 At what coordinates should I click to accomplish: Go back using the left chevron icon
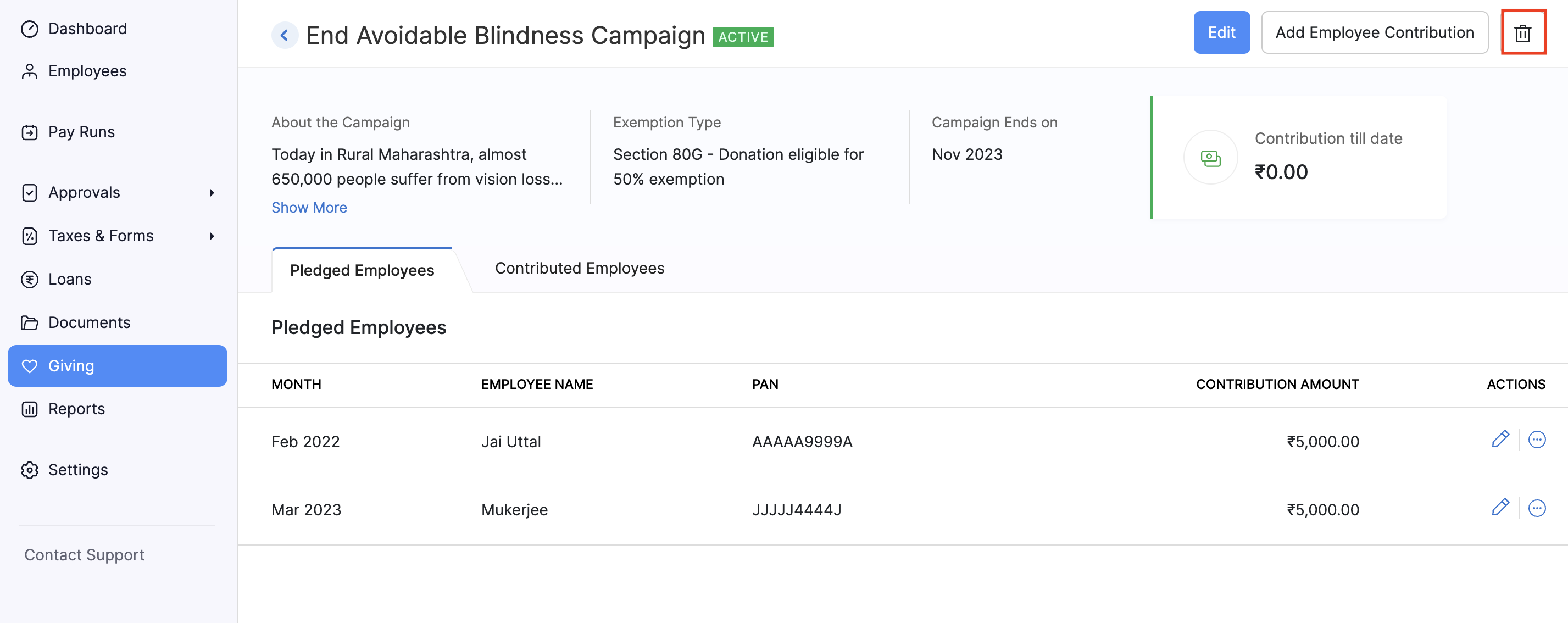284,35
